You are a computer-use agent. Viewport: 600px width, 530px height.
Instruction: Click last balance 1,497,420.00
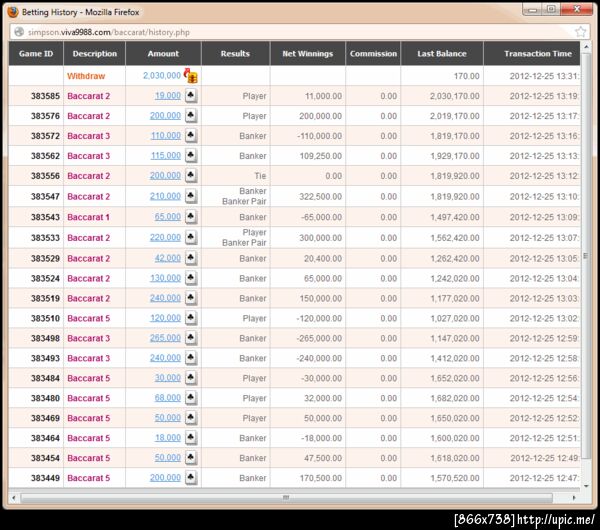click(x=455, y=217)
